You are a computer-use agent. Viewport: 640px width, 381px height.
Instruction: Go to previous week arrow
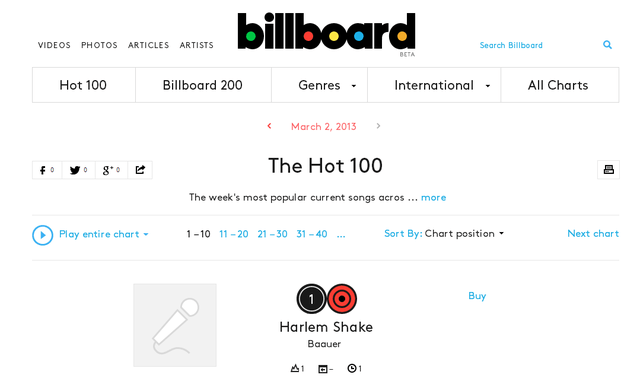(x=269, y=126)
